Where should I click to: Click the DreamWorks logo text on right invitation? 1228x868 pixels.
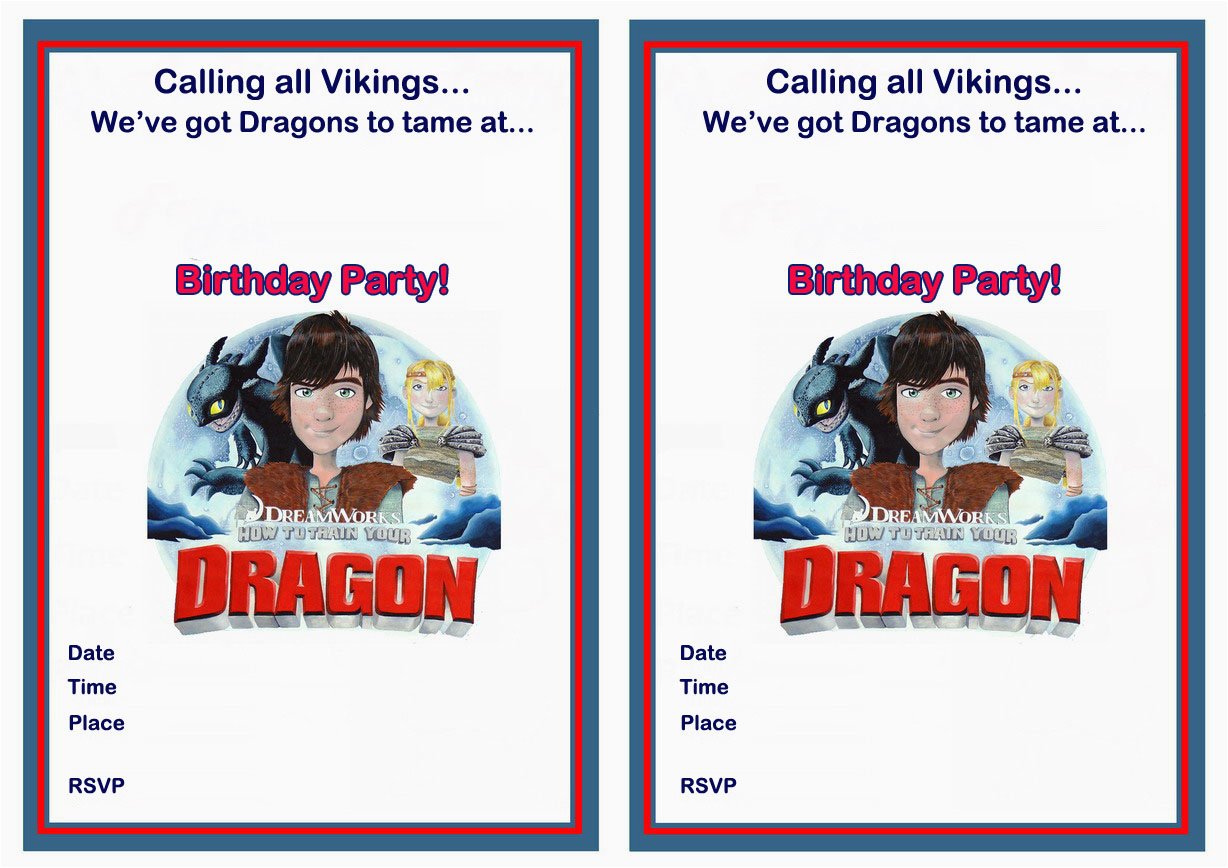tap(931, 515)
